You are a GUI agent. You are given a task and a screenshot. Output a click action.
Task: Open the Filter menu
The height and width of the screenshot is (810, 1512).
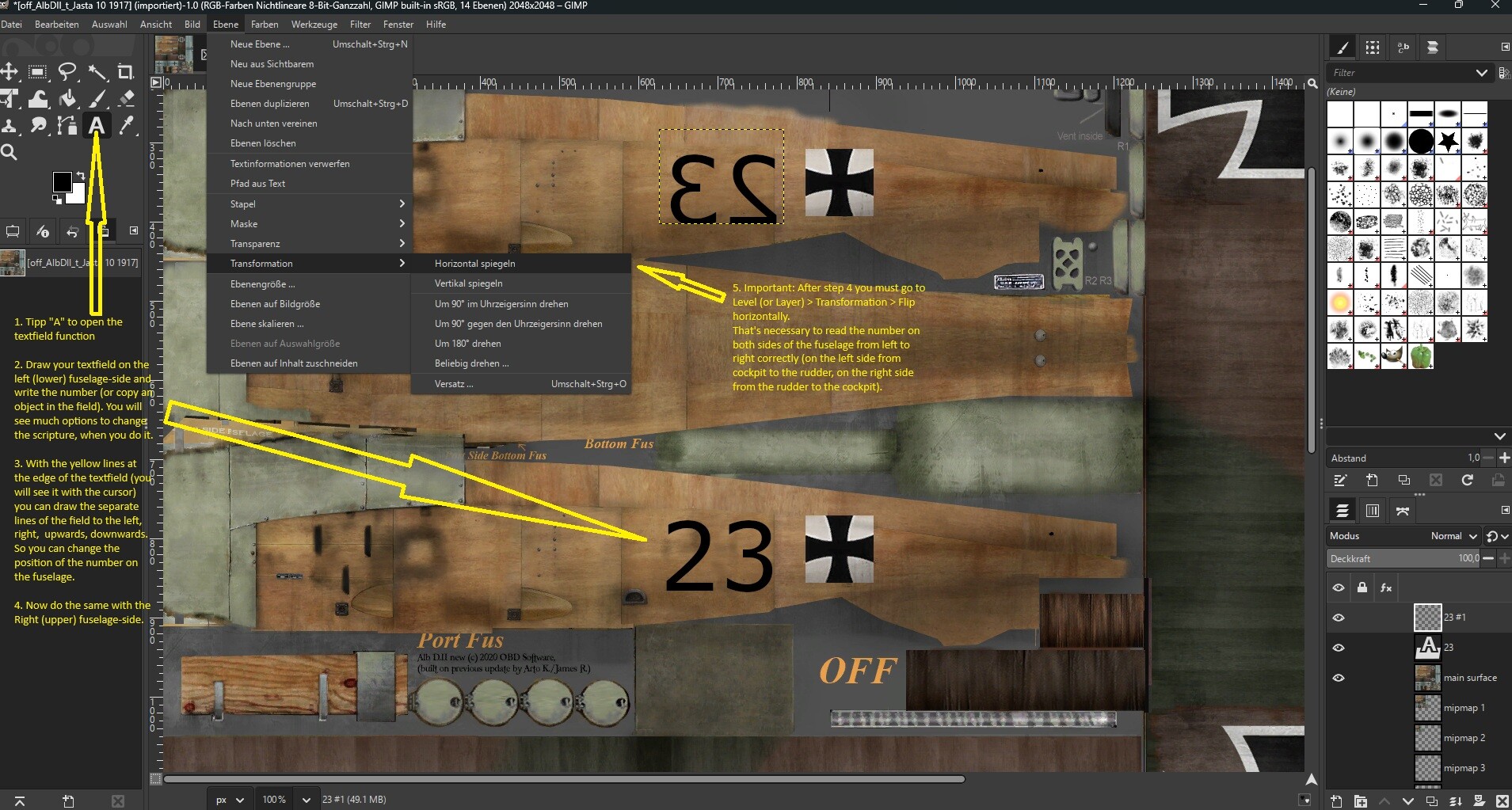tap(360, 25)
